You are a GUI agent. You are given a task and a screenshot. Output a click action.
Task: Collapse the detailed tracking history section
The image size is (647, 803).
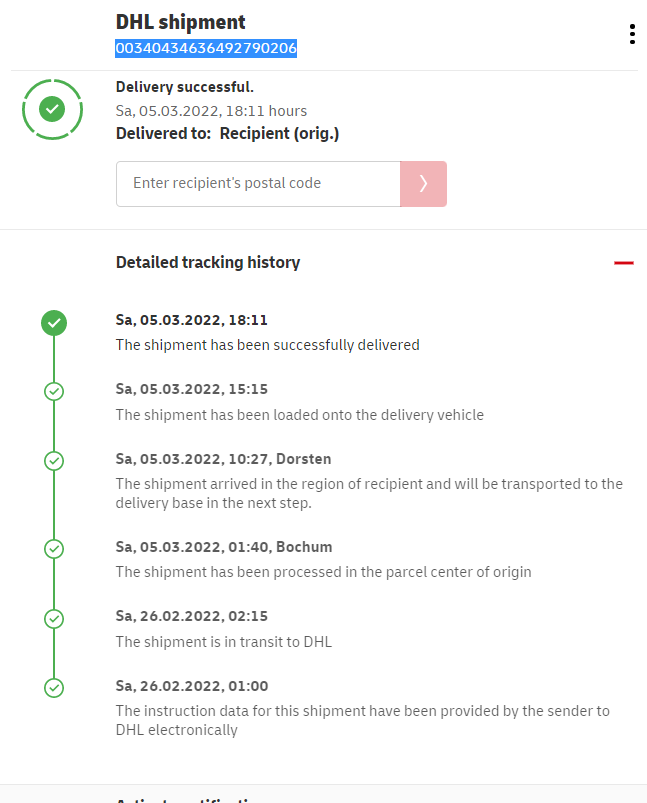click(624, 263)
